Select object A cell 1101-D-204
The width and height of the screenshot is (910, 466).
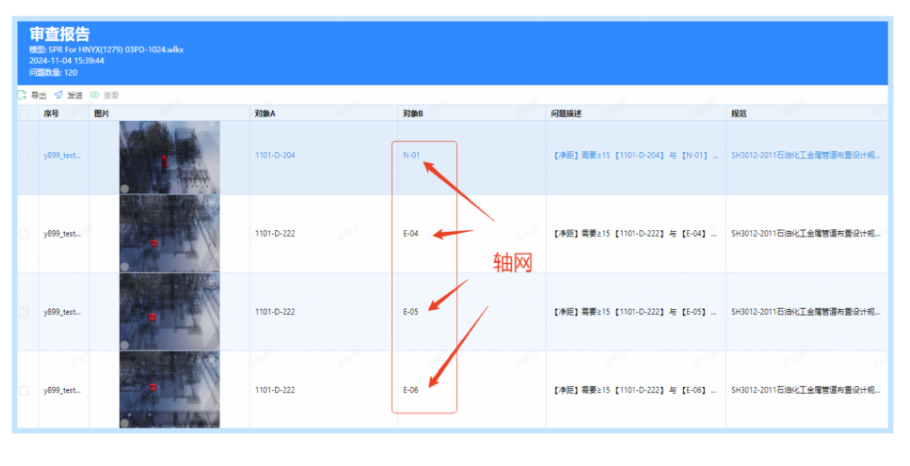275,156
